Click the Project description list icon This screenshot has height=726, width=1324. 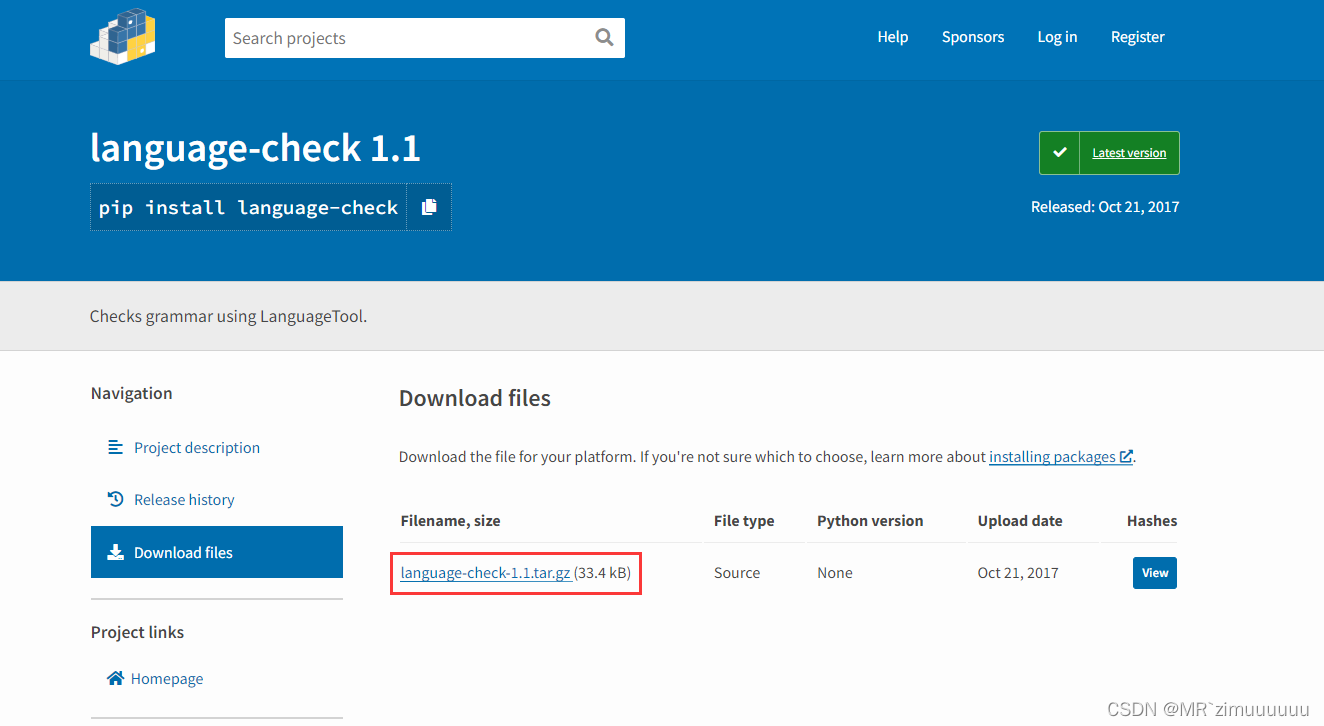115,447
